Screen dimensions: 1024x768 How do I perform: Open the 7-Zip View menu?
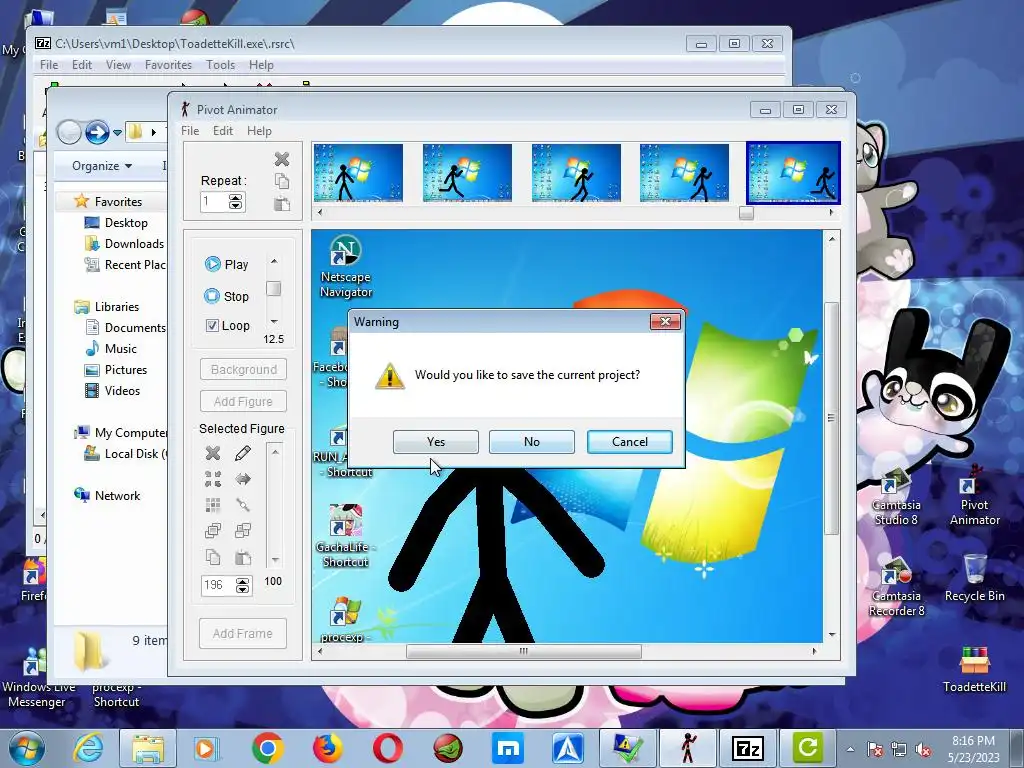[118, 65]
